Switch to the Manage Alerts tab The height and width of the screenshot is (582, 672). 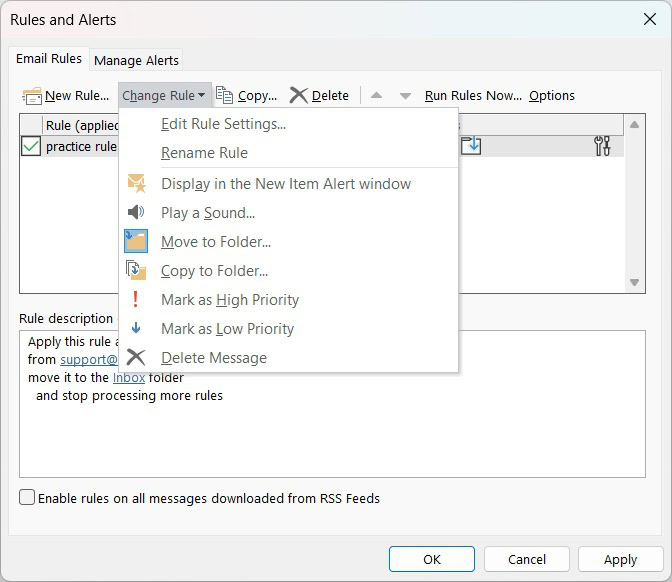(136, 60)
